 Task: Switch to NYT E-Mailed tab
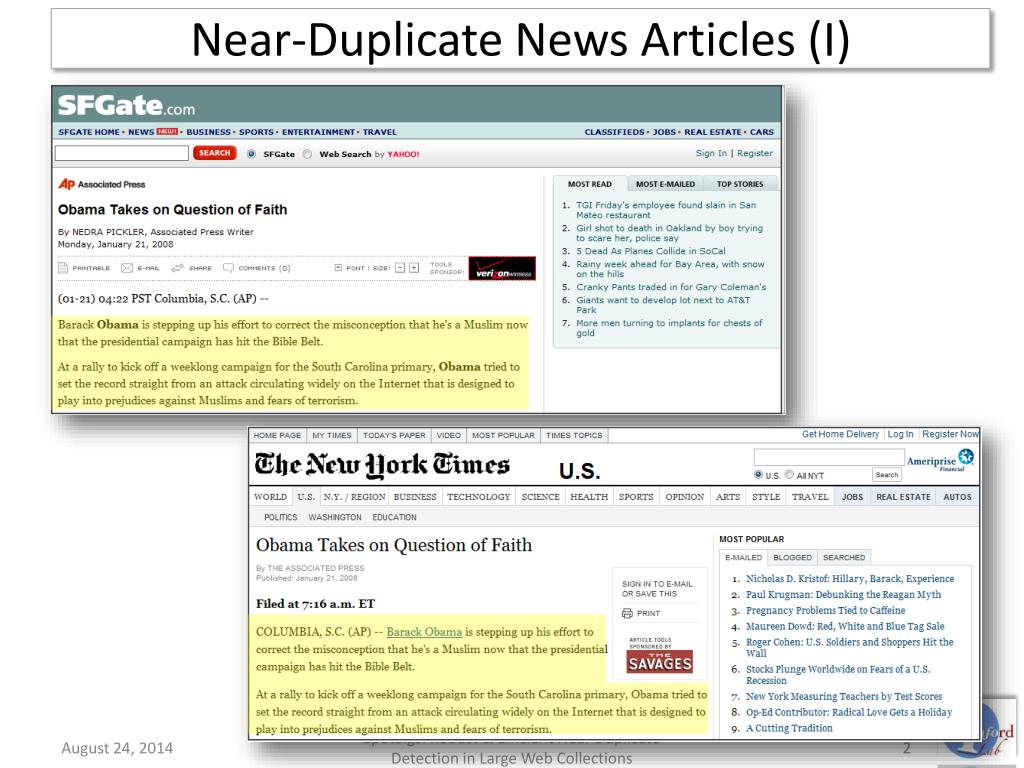coord(743,557)
